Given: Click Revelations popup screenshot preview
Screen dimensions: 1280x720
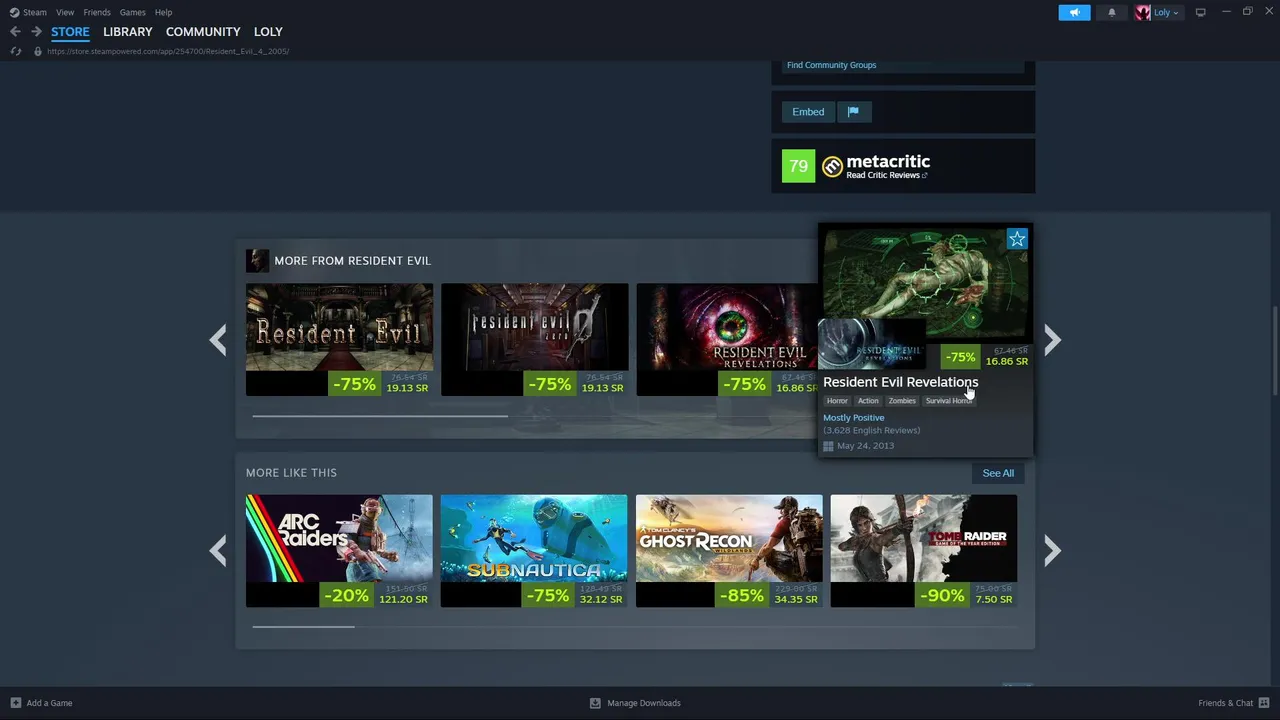Looking at the screenshot, I should pos(926,283).
